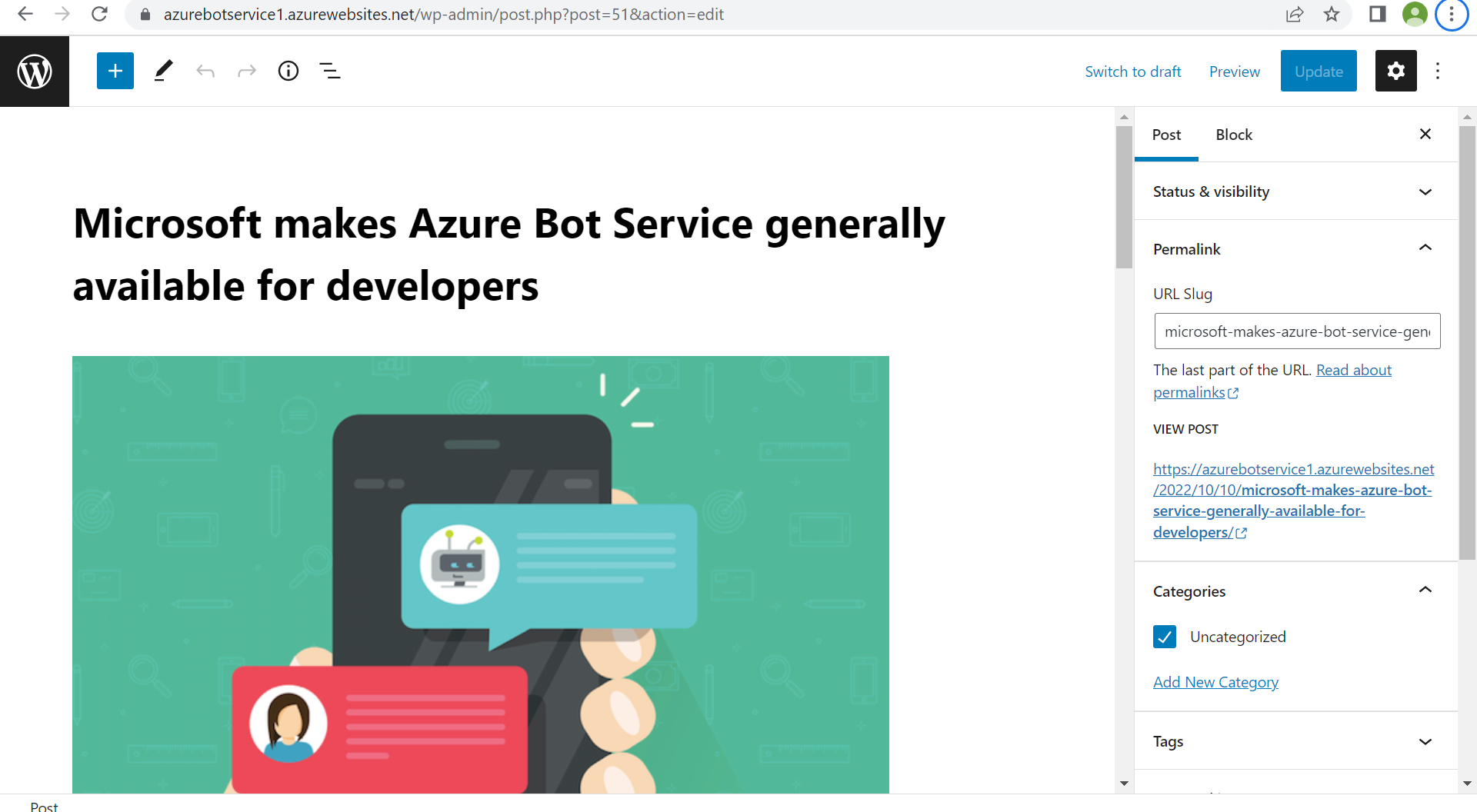Click the WordPress logo to view posts
The image size is (1477, 812).
tap(35, 72)
